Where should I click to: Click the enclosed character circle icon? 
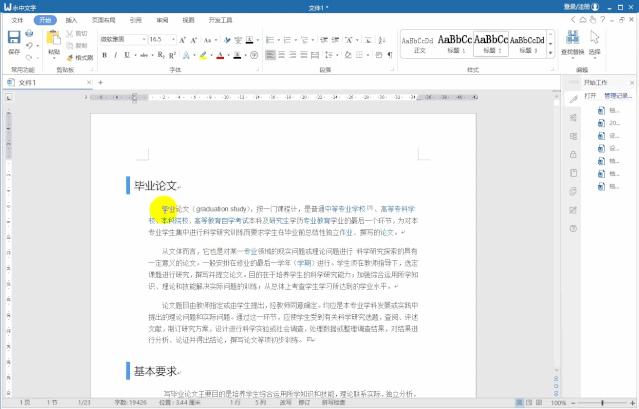pyautogui.click(x=254, y=55)
